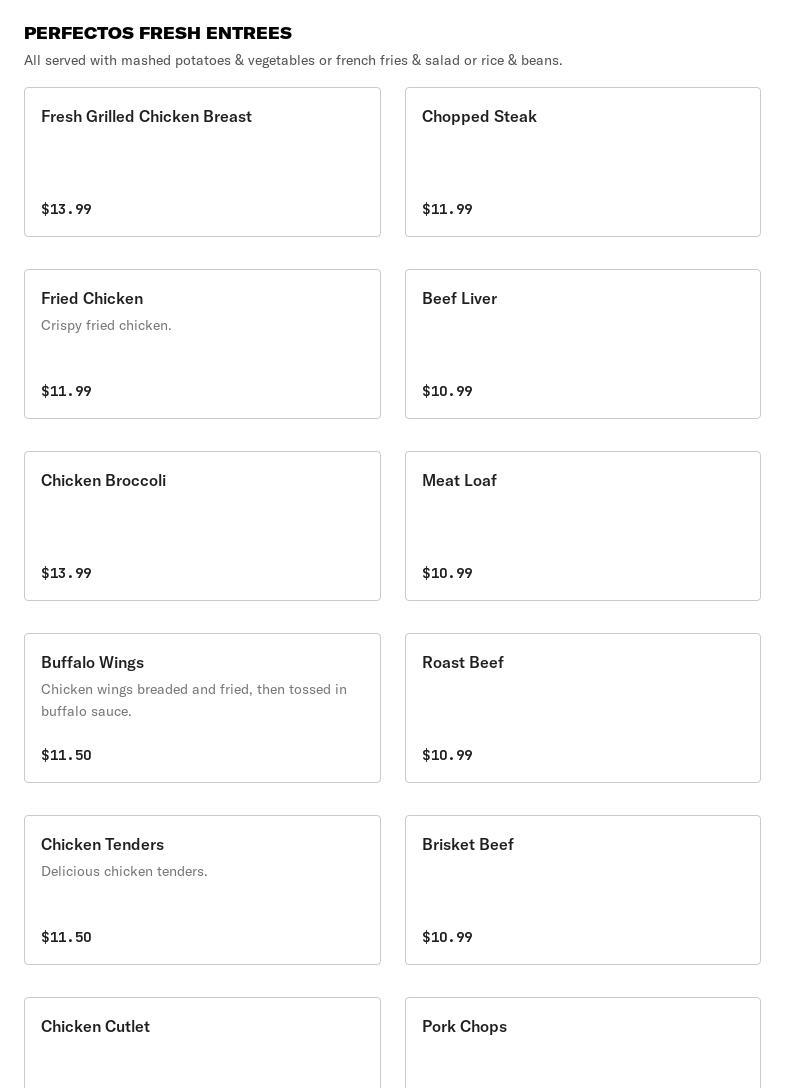This screenshot has width=785, height=1088.
Task: Click the $13.99 price on Chicken Broccoli
Action: (x=66, y=573)
